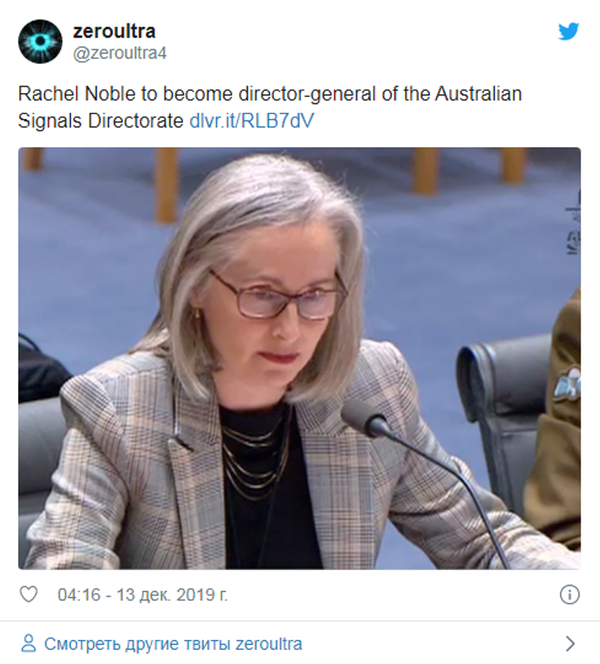Open the zeroultra eye avatar
Screen dimensions: 600x664
(x=40, y=42)
